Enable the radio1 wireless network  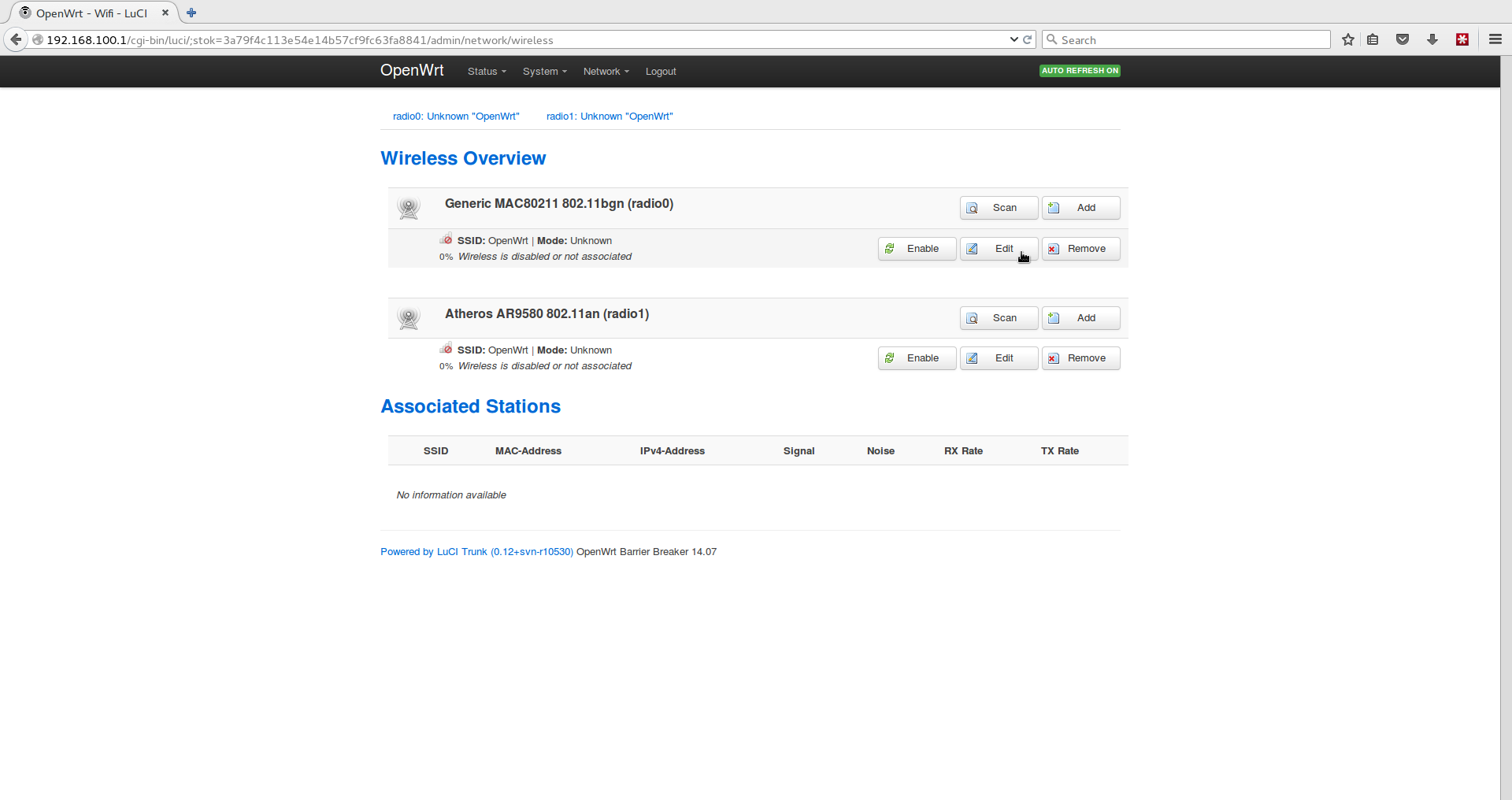pyautogui.click(x=917, y=358)
